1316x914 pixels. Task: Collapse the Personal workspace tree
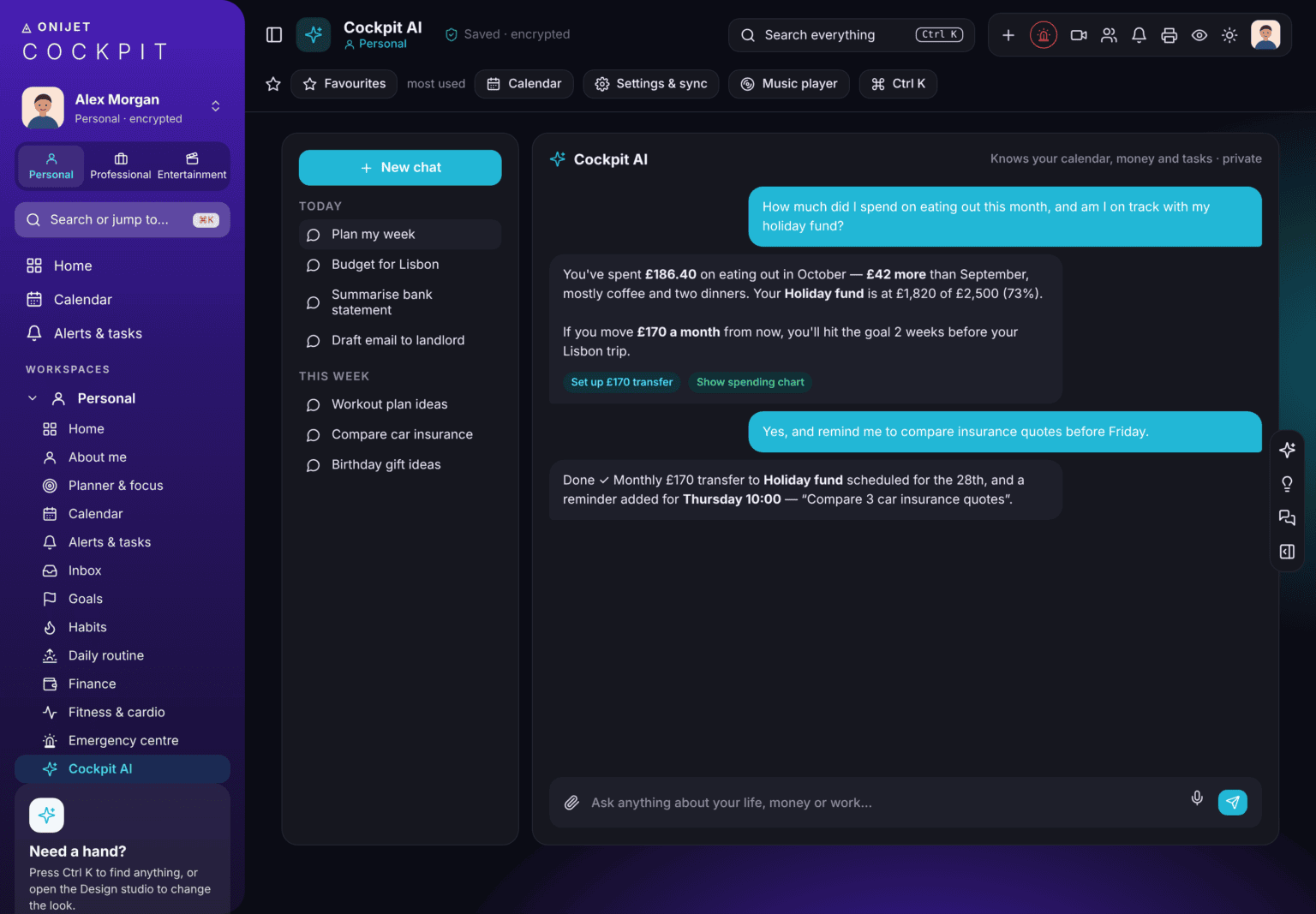33,398
